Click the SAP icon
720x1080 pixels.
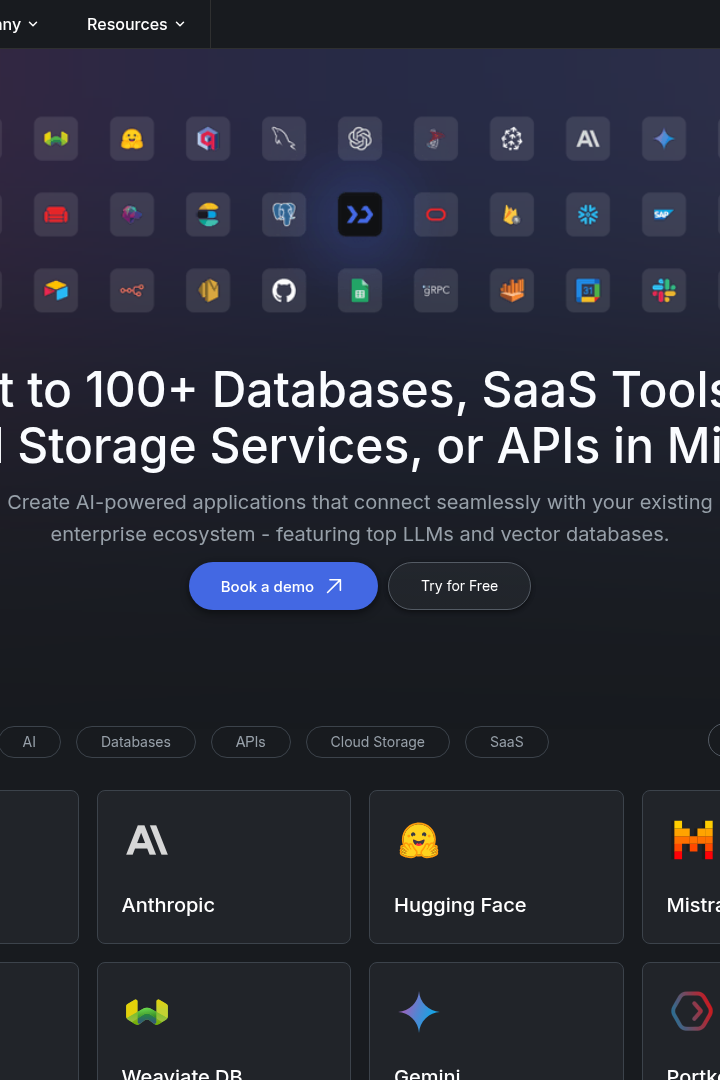(x=664, y=214)
